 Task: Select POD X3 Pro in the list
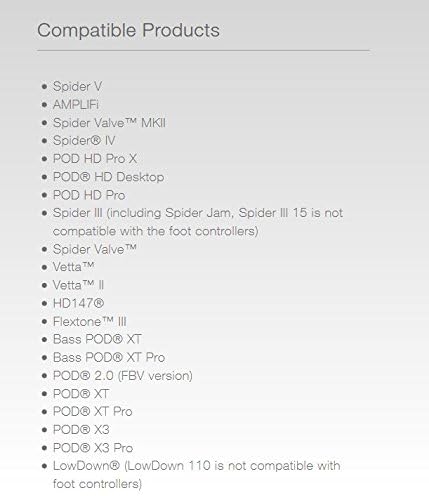point(93,448)
